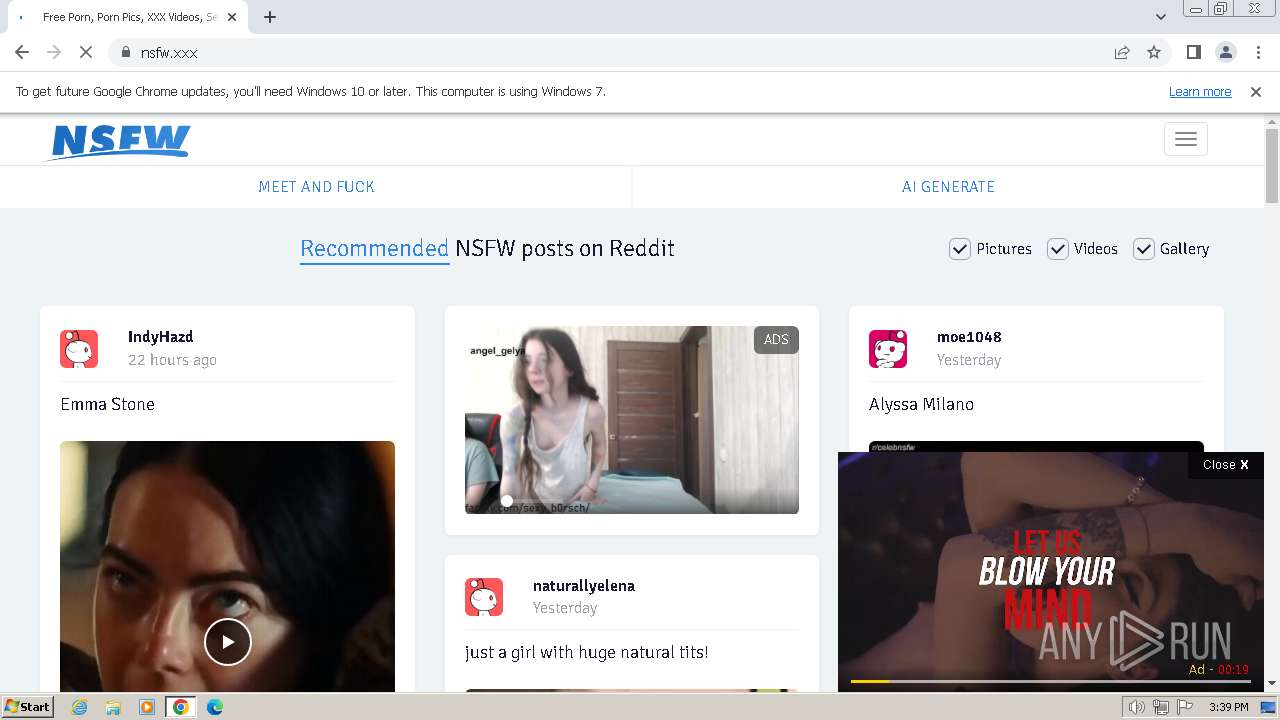Play the Emma Stone video
The width and height of the screenshot is (1280, 720).
pos(228,642)
